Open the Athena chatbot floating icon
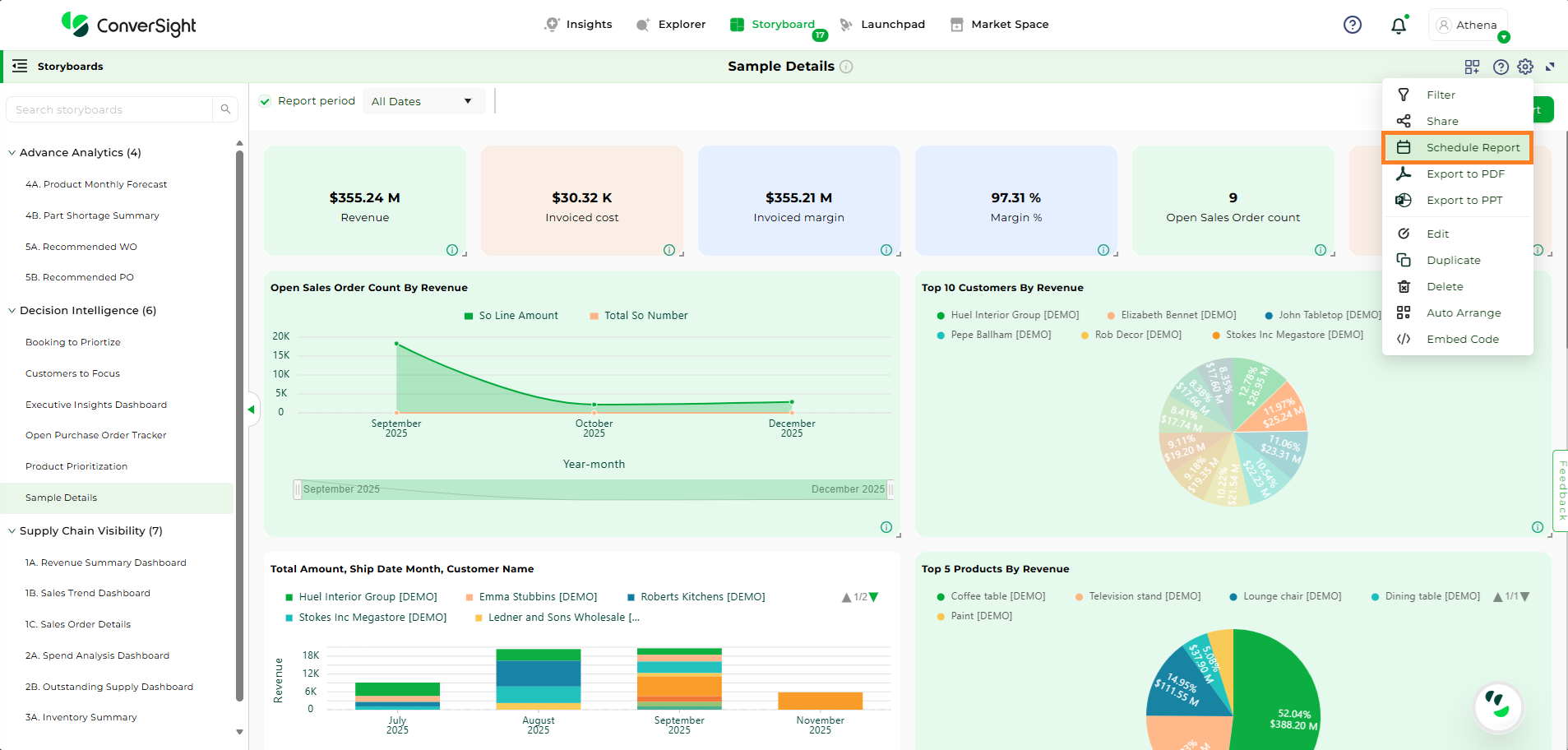Viewport: 1568px width, 750px height. (x=1498, y=706)
